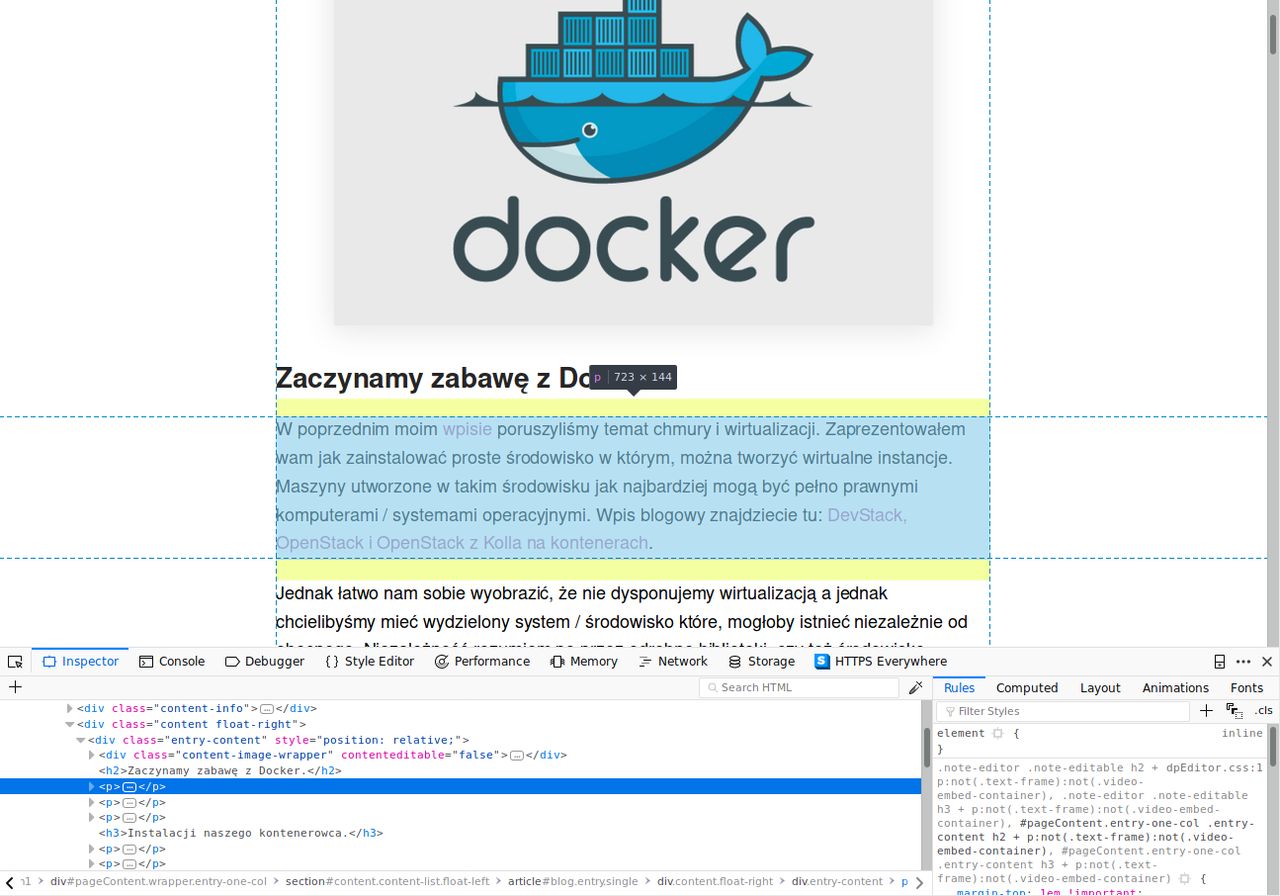
Task: Focus the Search HTML input field
Action: coord(799,688)
